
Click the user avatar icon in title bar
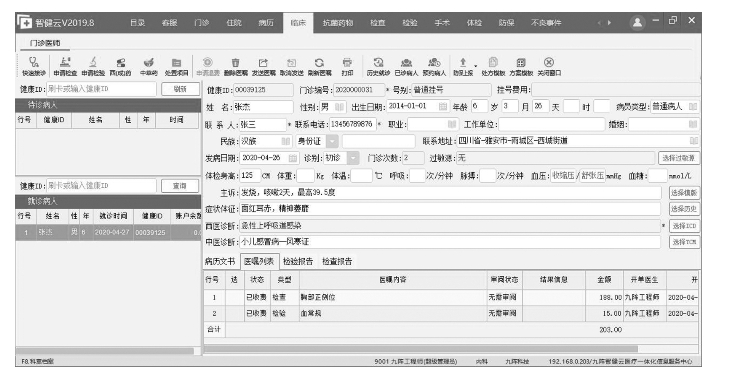[637, 22]
